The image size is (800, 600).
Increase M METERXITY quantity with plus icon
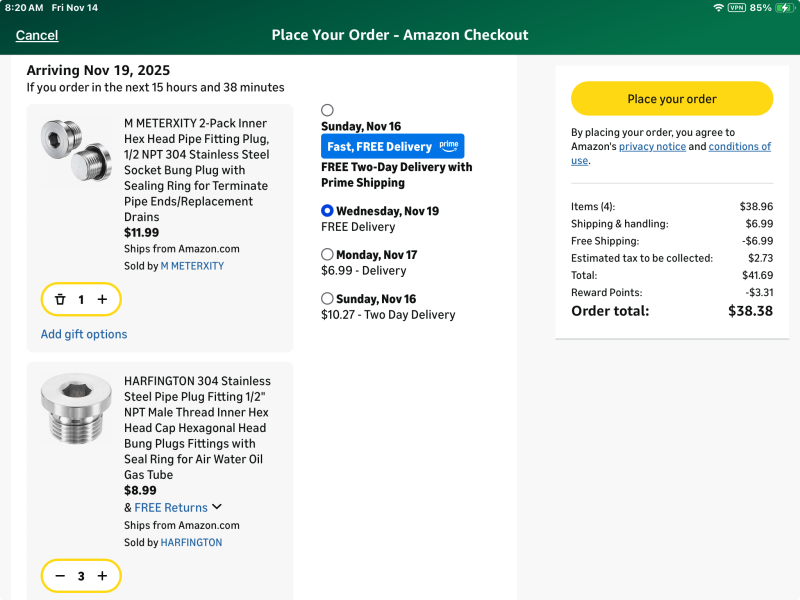102,299
